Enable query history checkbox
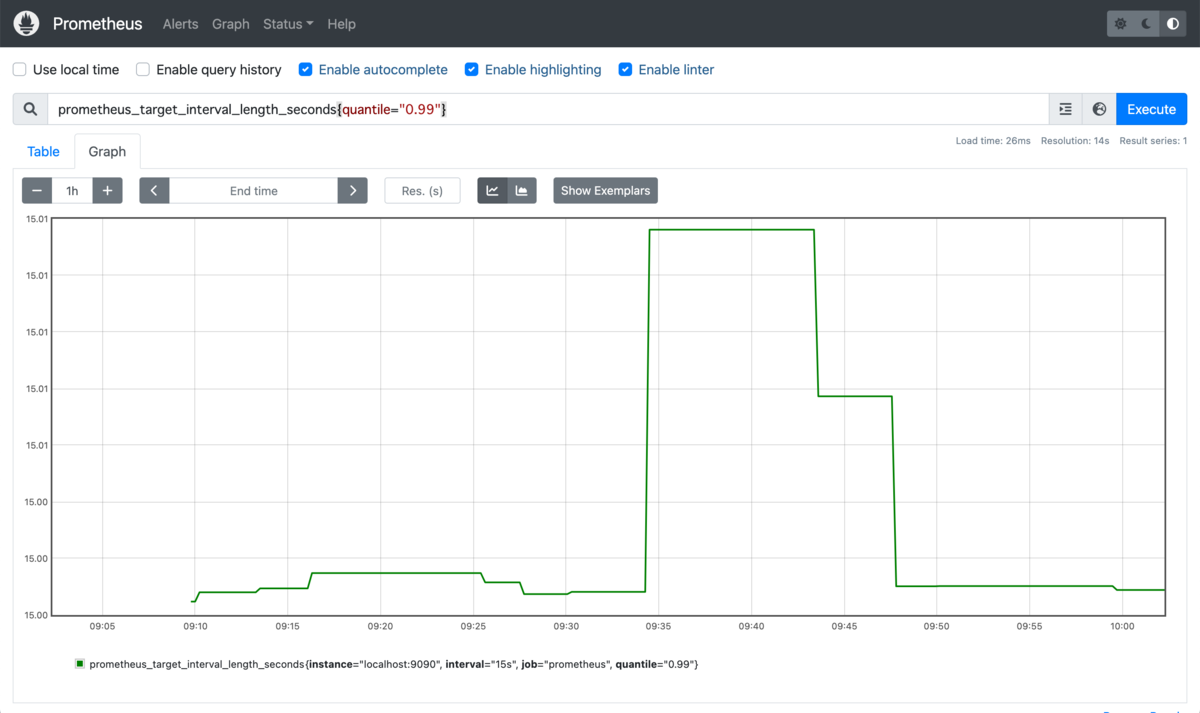The height and width of the screenshot is (713, 1200). pyautogui.click(x=143, y=70)
